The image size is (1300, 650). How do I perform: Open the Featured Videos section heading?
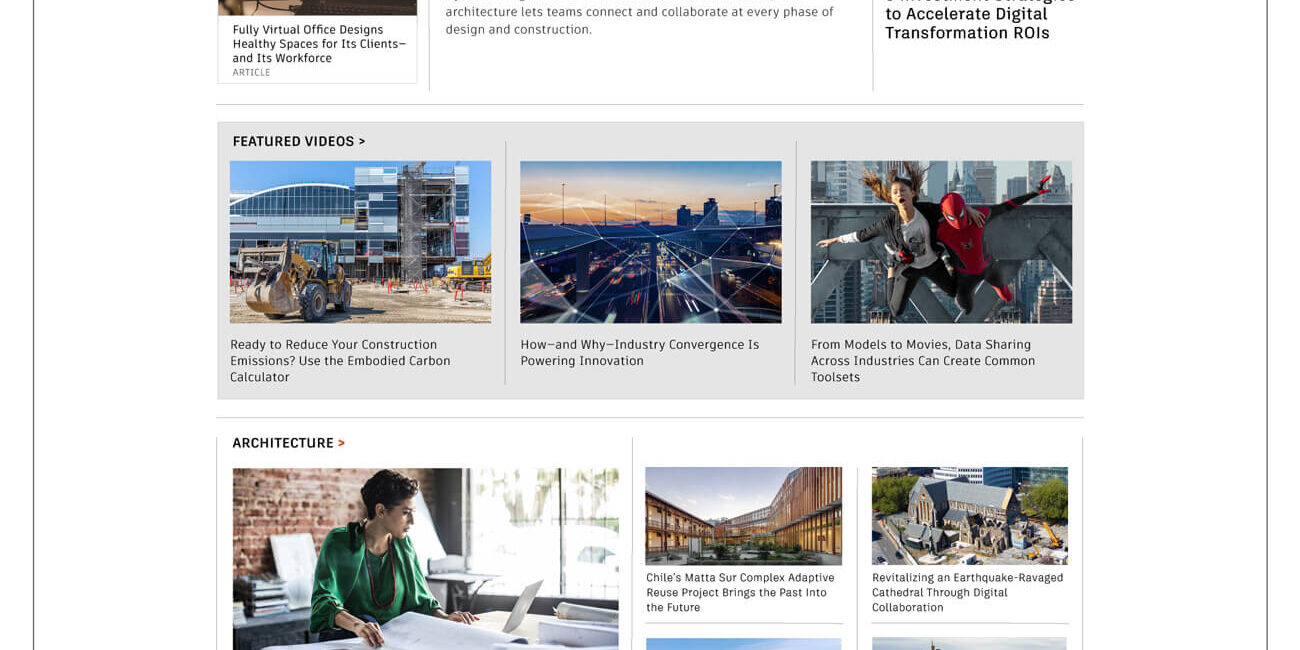(292, 141)
